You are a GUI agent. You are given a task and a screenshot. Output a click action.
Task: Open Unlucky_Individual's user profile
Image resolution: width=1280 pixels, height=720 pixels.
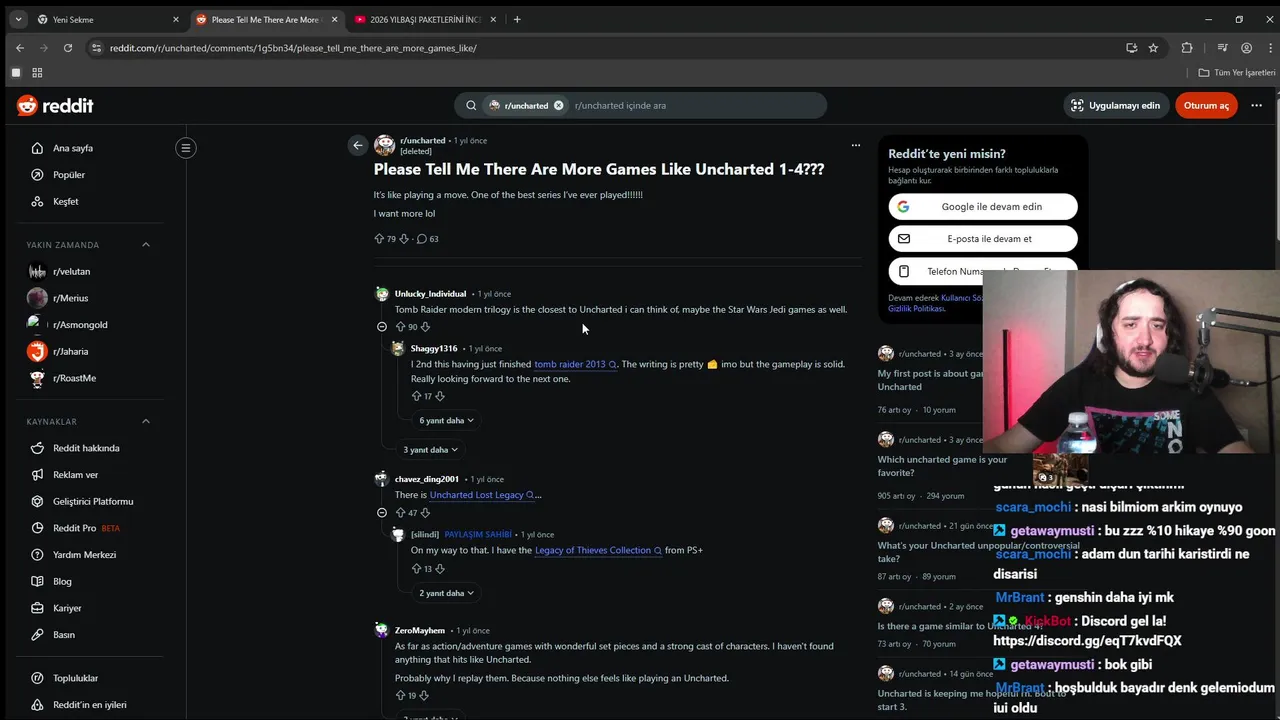[x=430, y=294]
